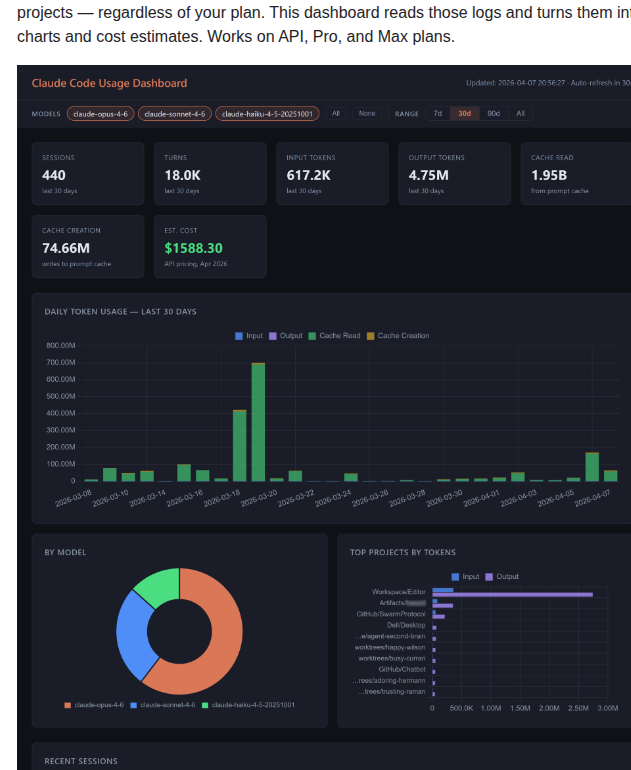
Task: Click the Claude Code Usage Dashboard title
Action: [x=109, y=83]
